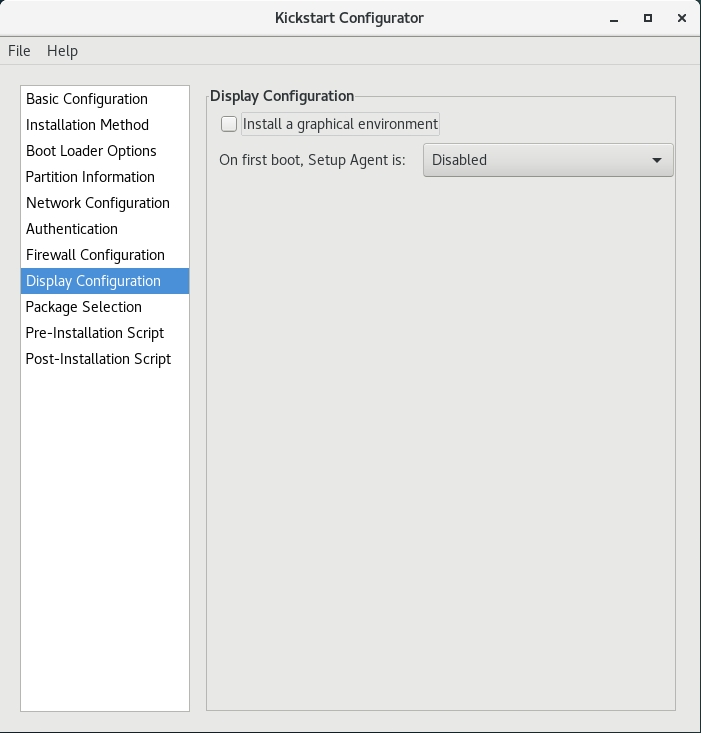Enable Install a graphical environment checkbox

230,124
